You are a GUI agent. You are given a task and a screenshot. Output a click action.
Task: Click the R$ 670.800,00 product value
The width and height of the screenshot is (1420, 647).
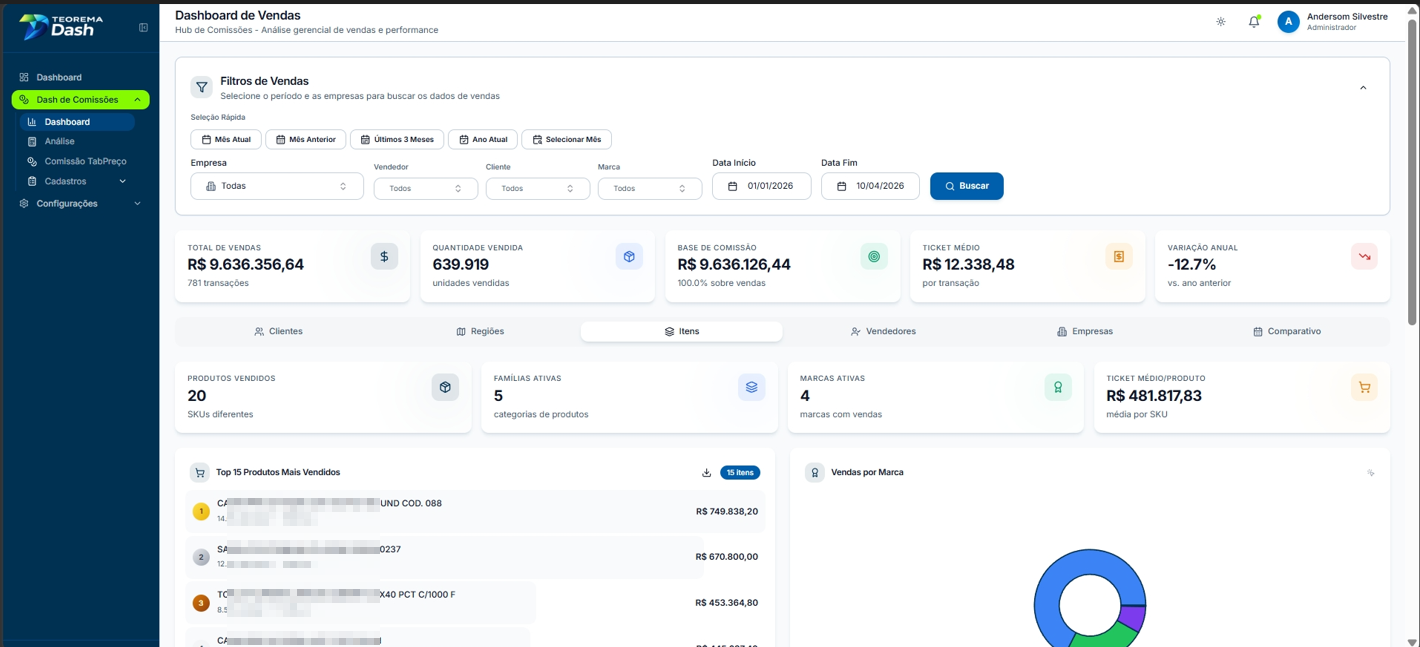(x=727, y=557)
